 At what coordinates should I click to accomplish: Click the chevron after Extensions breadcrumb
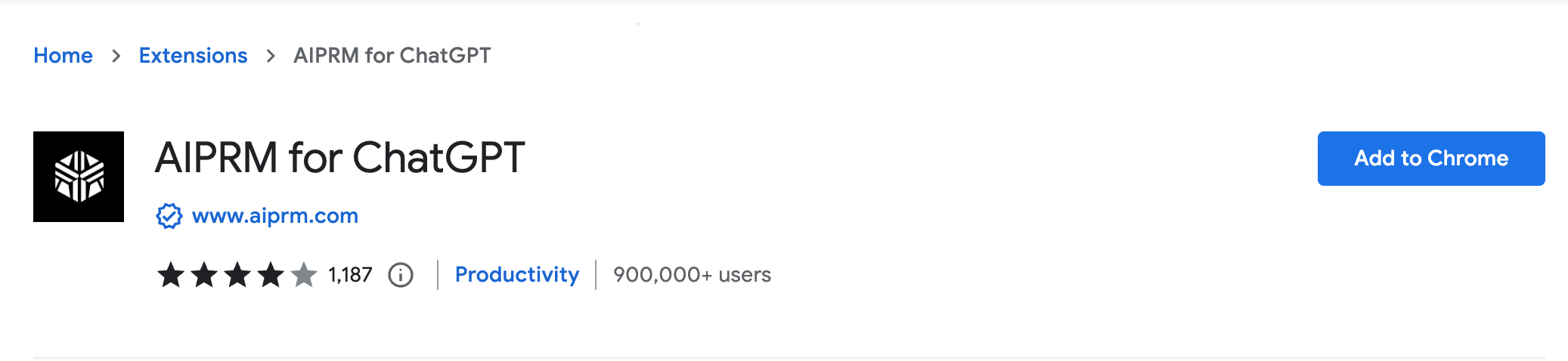tap(271, 56)
